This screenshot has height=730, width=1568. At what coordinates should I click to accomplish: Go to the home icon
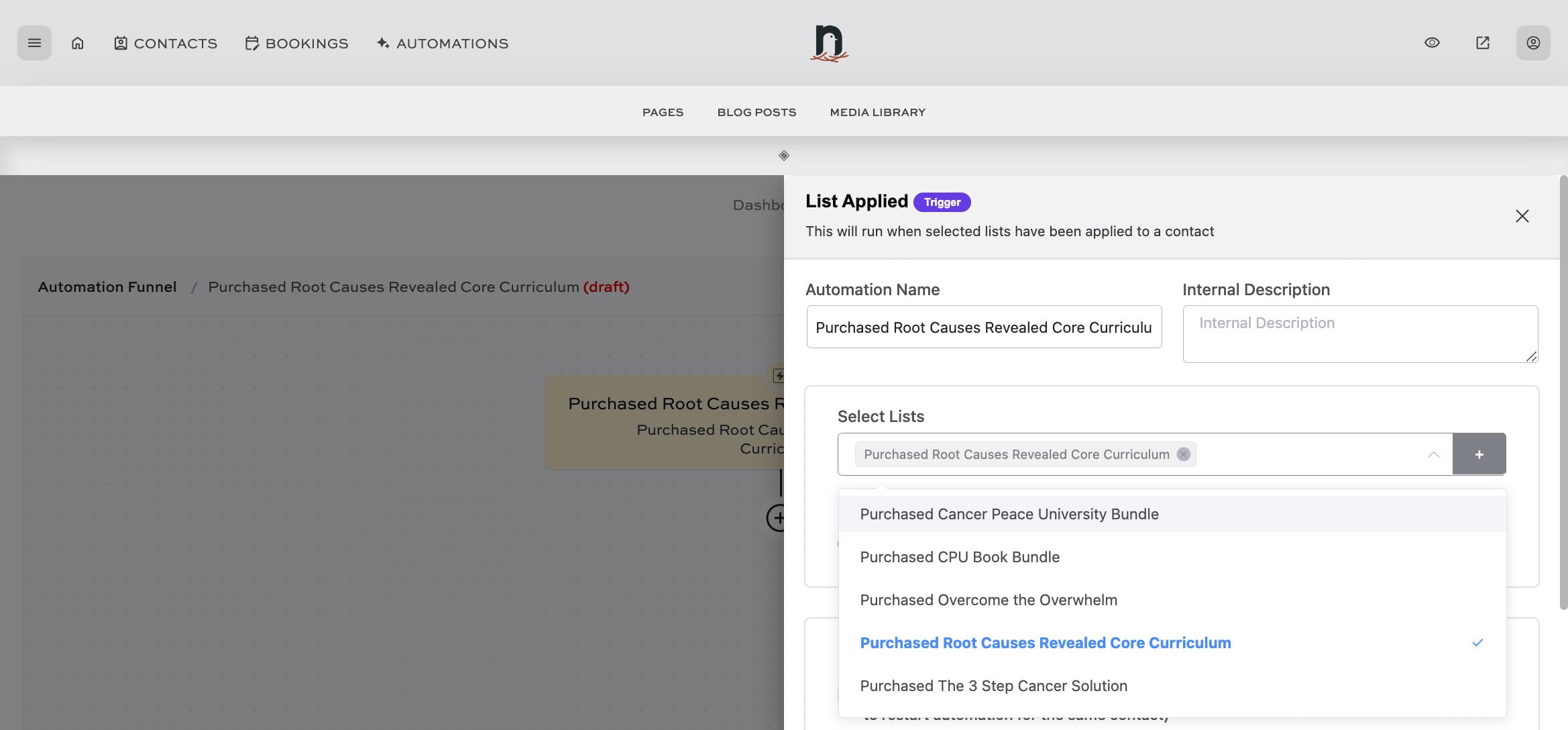[78, 43]
